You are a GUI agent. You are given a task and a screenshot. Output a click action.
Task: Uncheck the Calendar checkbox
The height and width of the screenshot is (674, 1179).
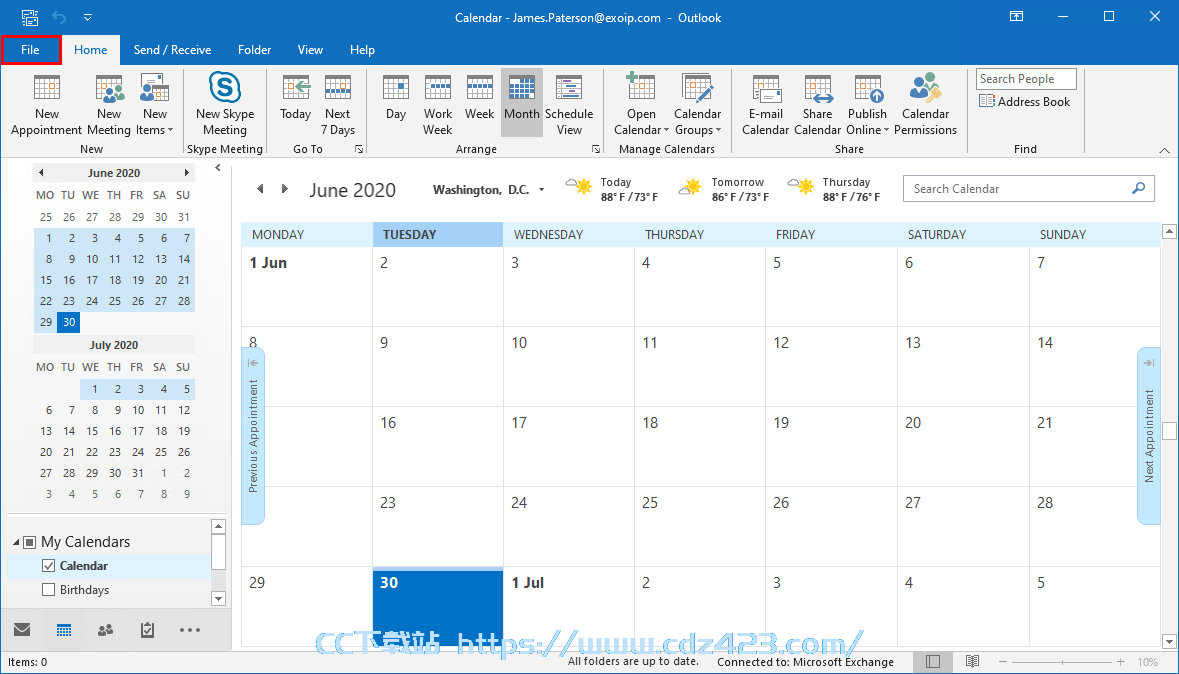point(49,566)
